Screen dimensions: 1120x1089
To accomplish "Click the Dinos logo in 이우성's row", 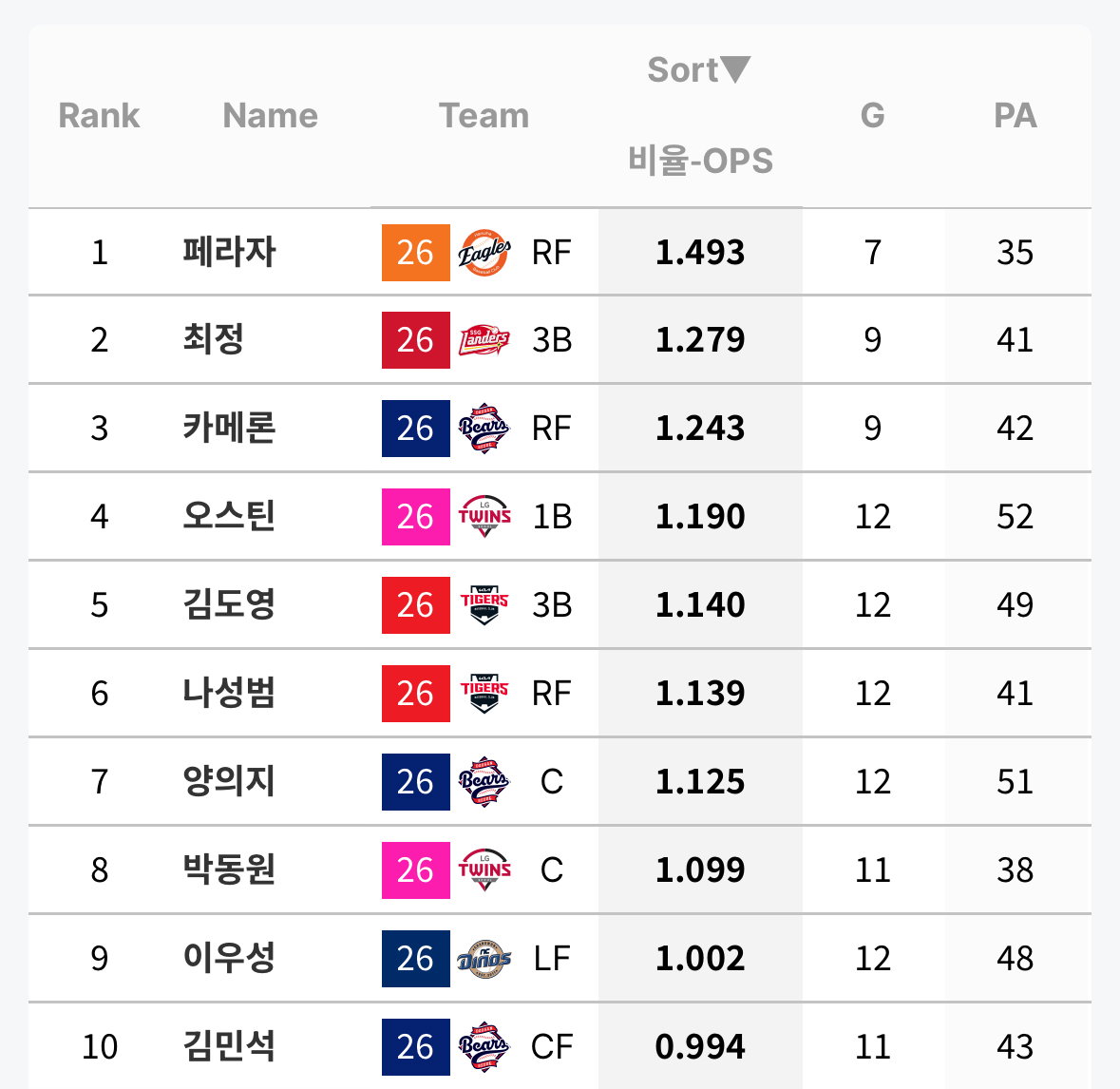I will 484,959.
